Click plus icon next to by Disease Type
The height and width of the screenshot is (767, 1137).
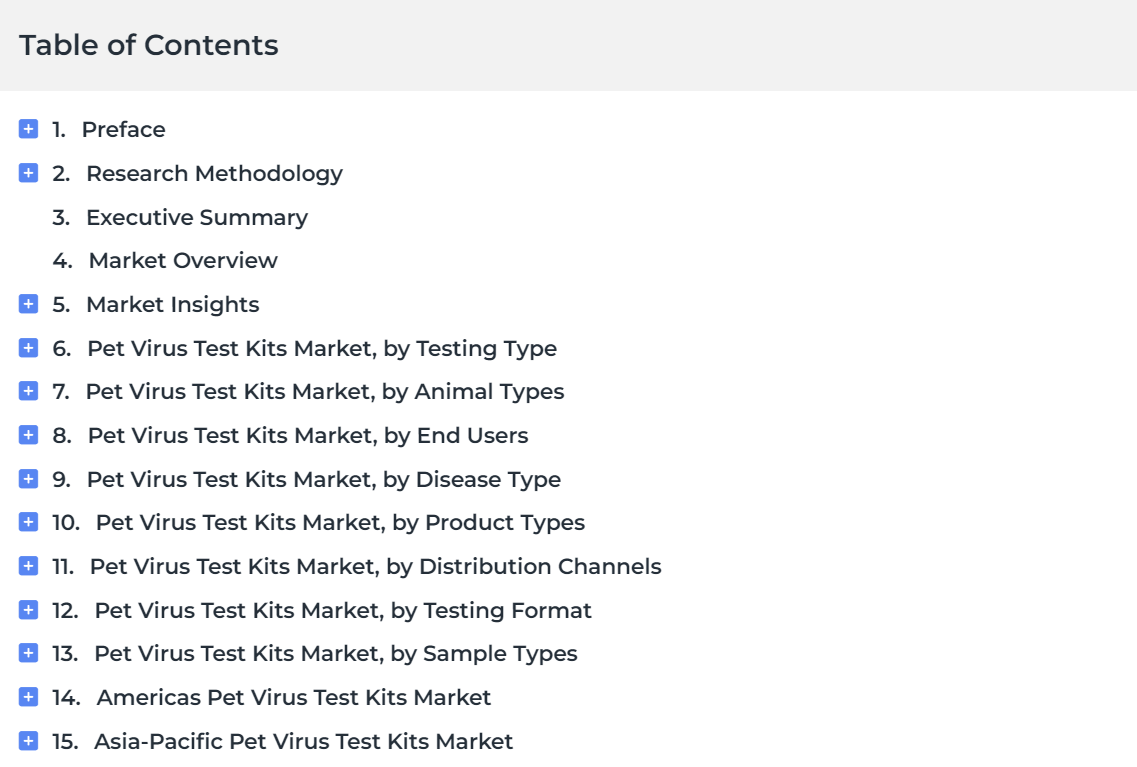pyautogui.click(x=28, y=478)
